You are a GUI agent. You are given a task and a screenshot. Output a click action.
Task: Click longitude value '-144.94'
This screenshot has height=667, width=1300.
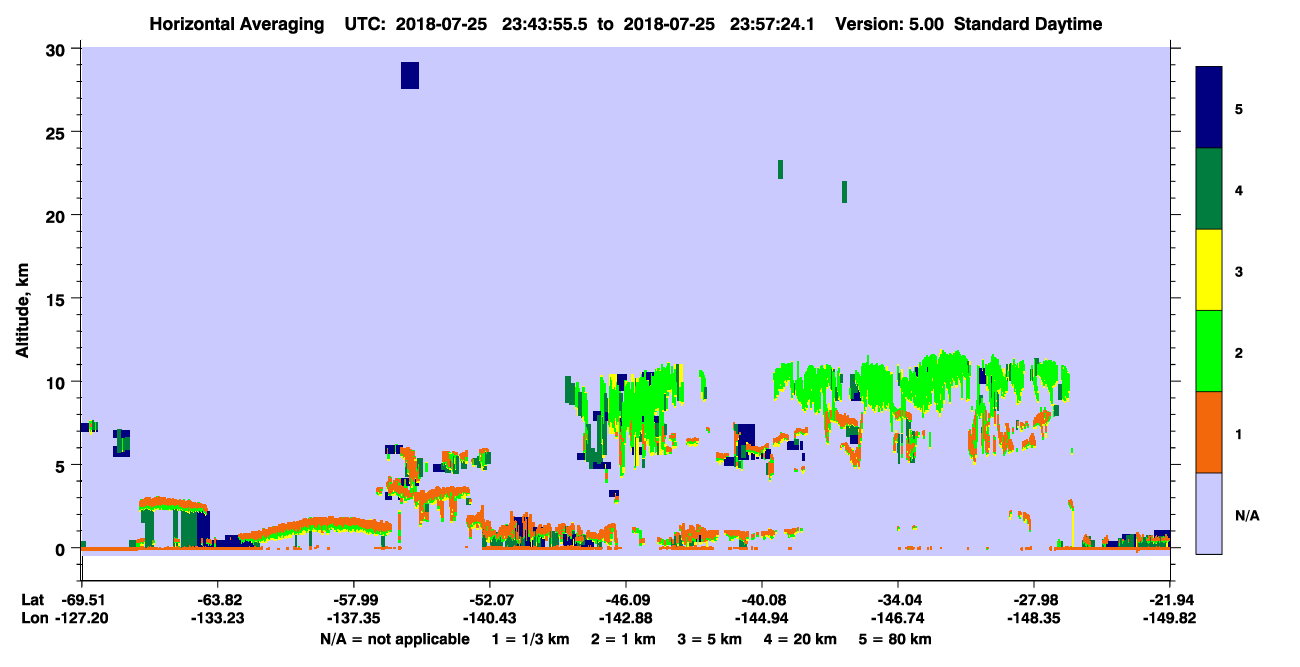click(x=762, y=618)
